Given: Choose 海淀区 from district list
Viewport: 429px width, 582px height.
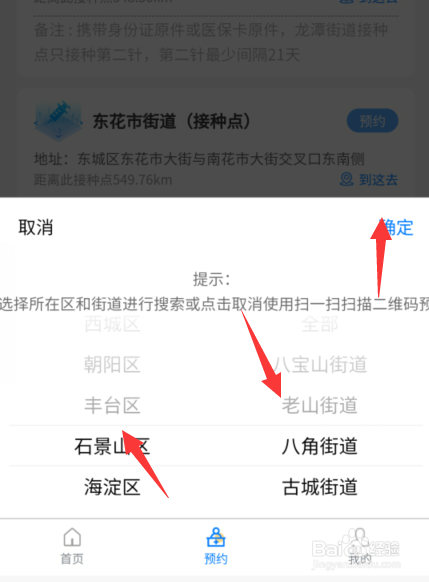Looking at the screenshot, I should tap(112, 487).
